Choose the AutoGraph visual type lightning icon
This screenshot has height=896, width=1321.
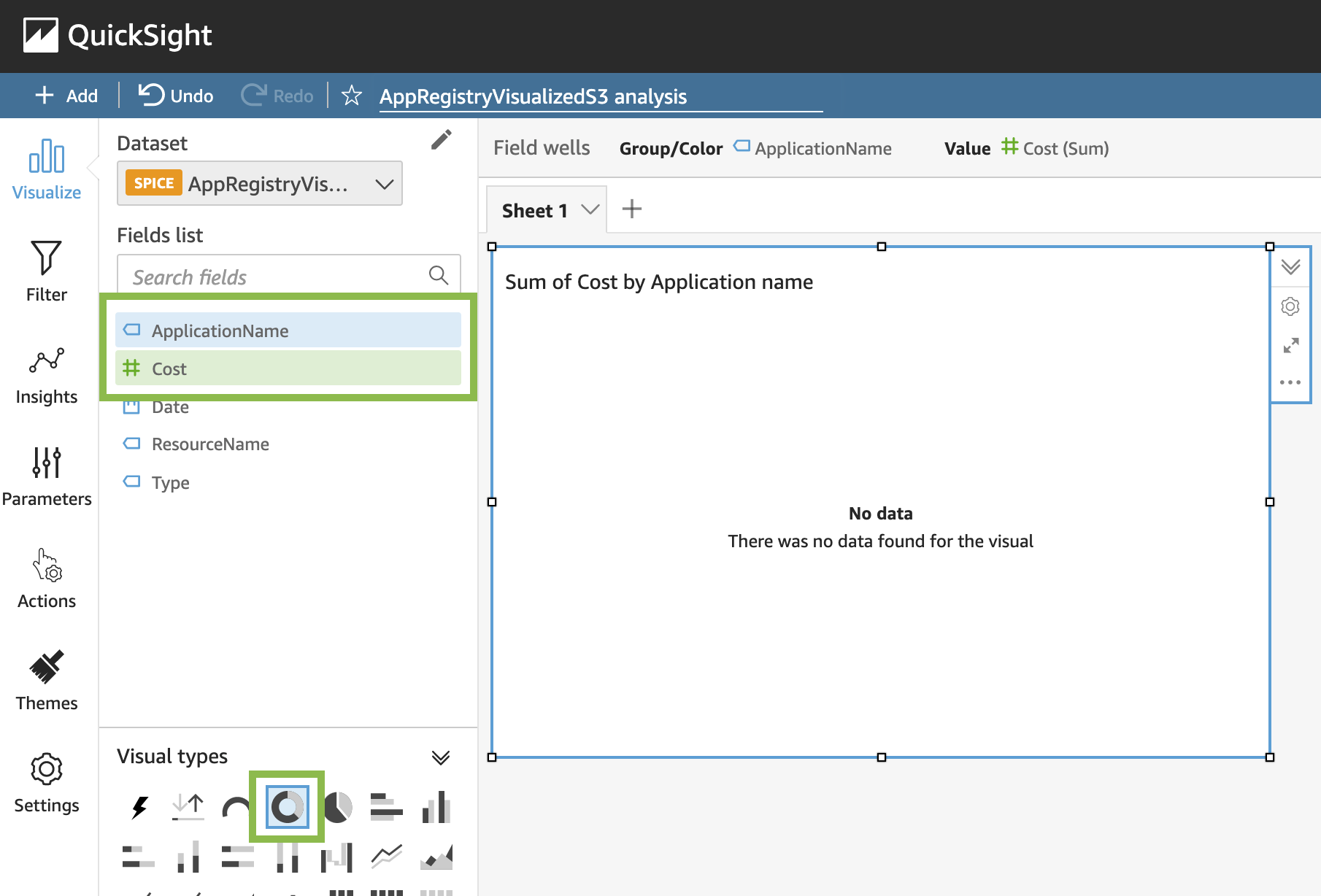coord(139,806)
